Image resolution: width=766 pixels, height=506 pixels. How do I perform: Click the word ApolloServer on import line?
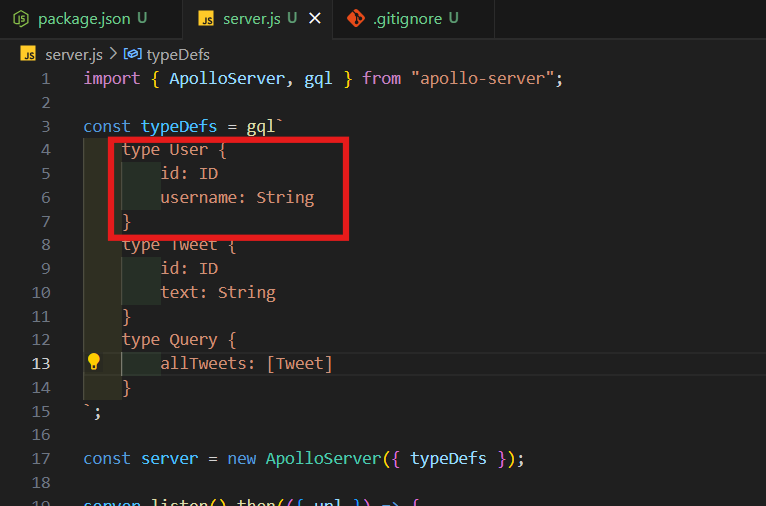(x=227, y=79)
